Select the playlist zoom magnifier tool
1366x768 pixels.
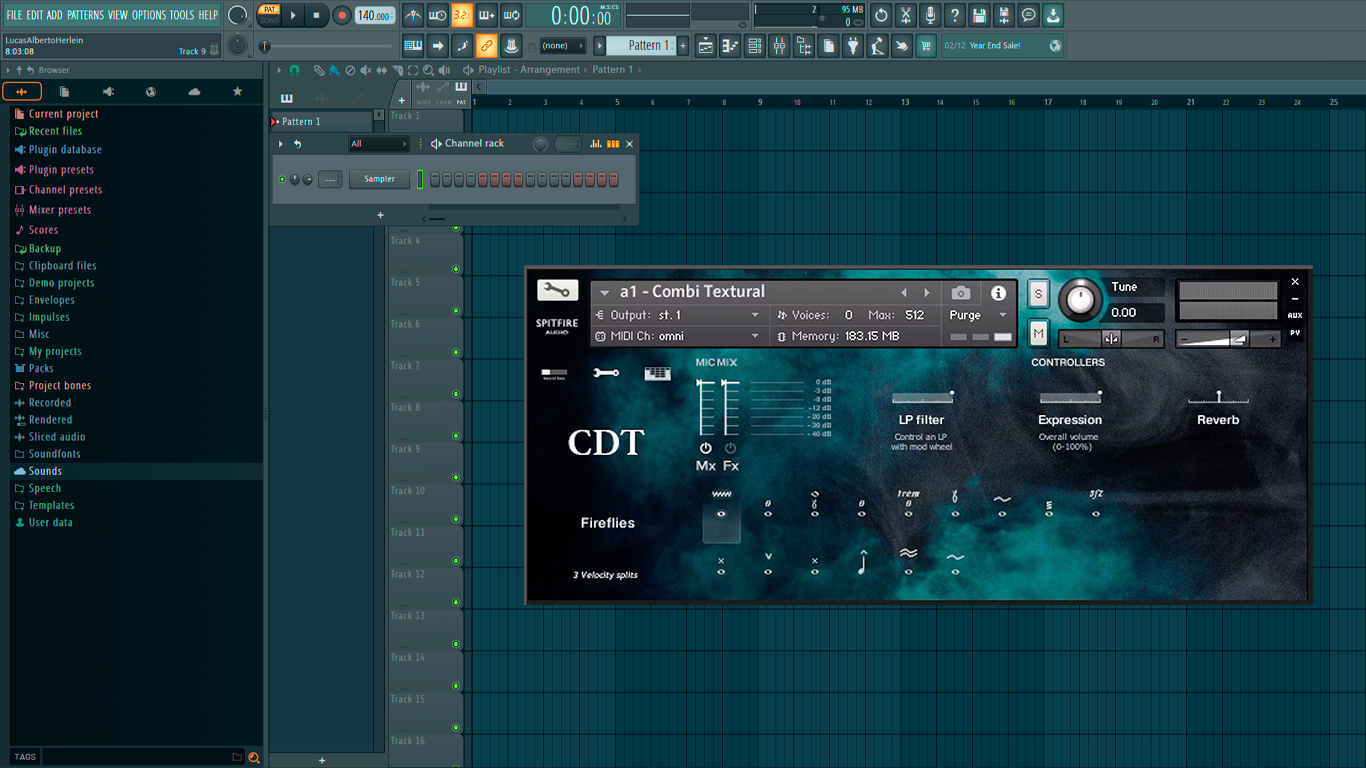(429, 70)
